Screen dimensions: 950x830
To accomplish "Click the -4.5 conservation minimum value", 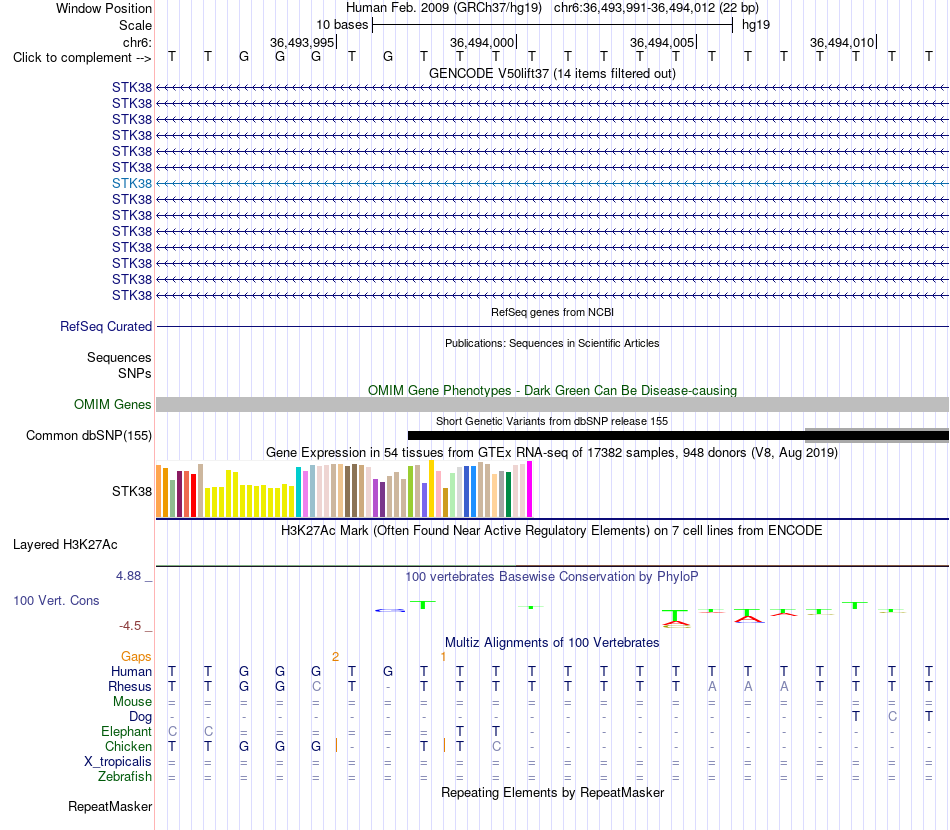I will pyautogui.click(x=130, y=626).
